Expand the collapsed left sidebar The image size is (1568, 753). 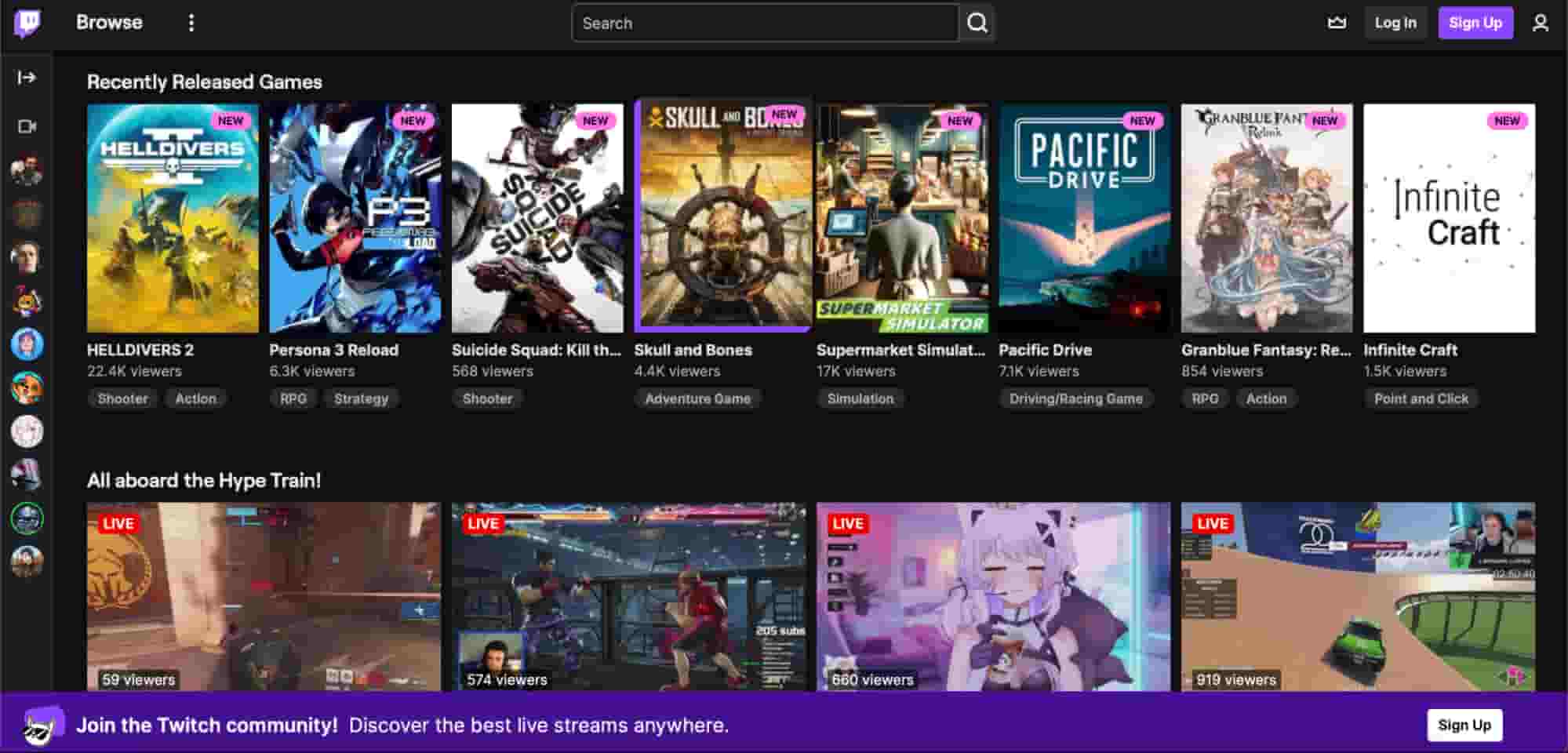[x=26, y=77]
